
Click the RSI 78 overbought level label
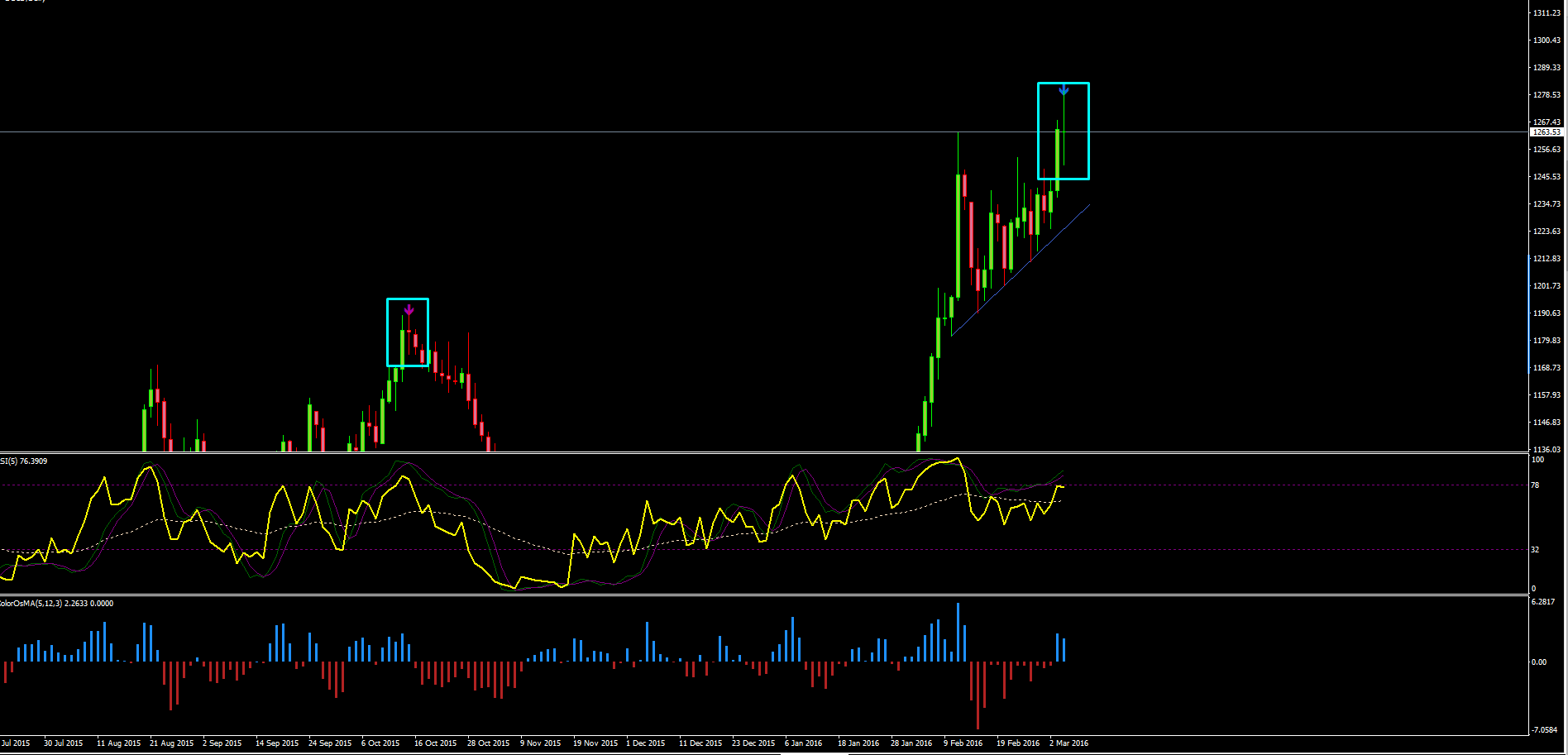(x=1535, y=485)
